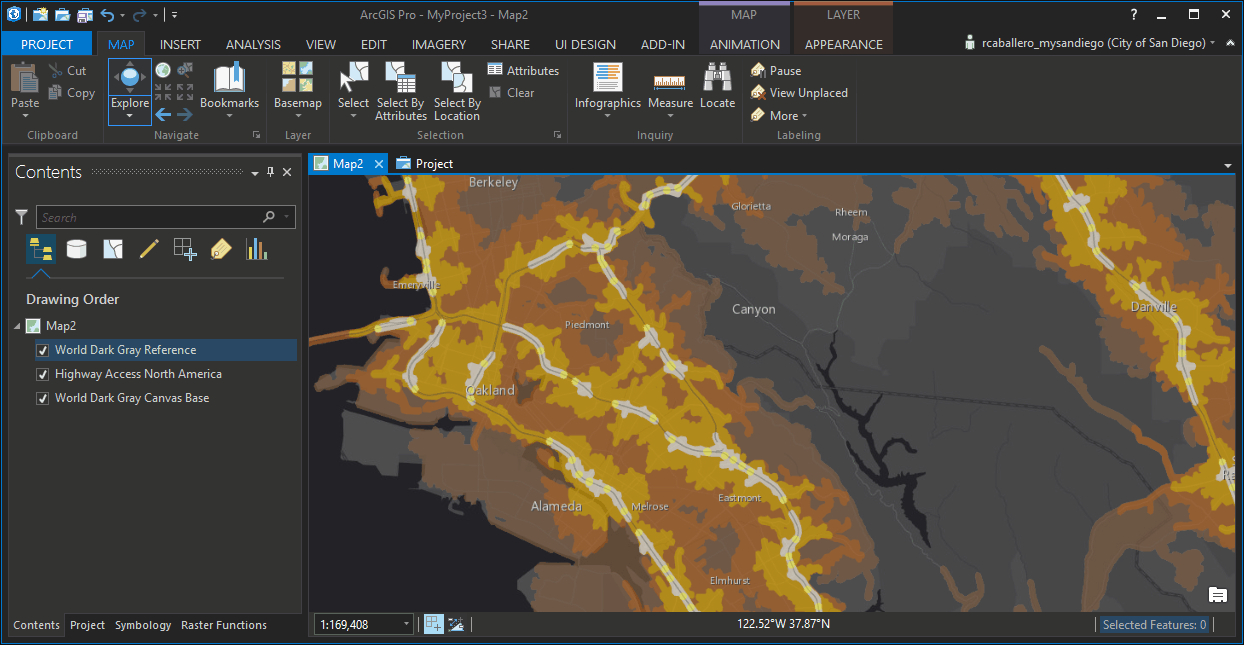The width and height of the screenshot is (1244, 645).
Task: Click the Contents search input field
Action: [148, 217]
